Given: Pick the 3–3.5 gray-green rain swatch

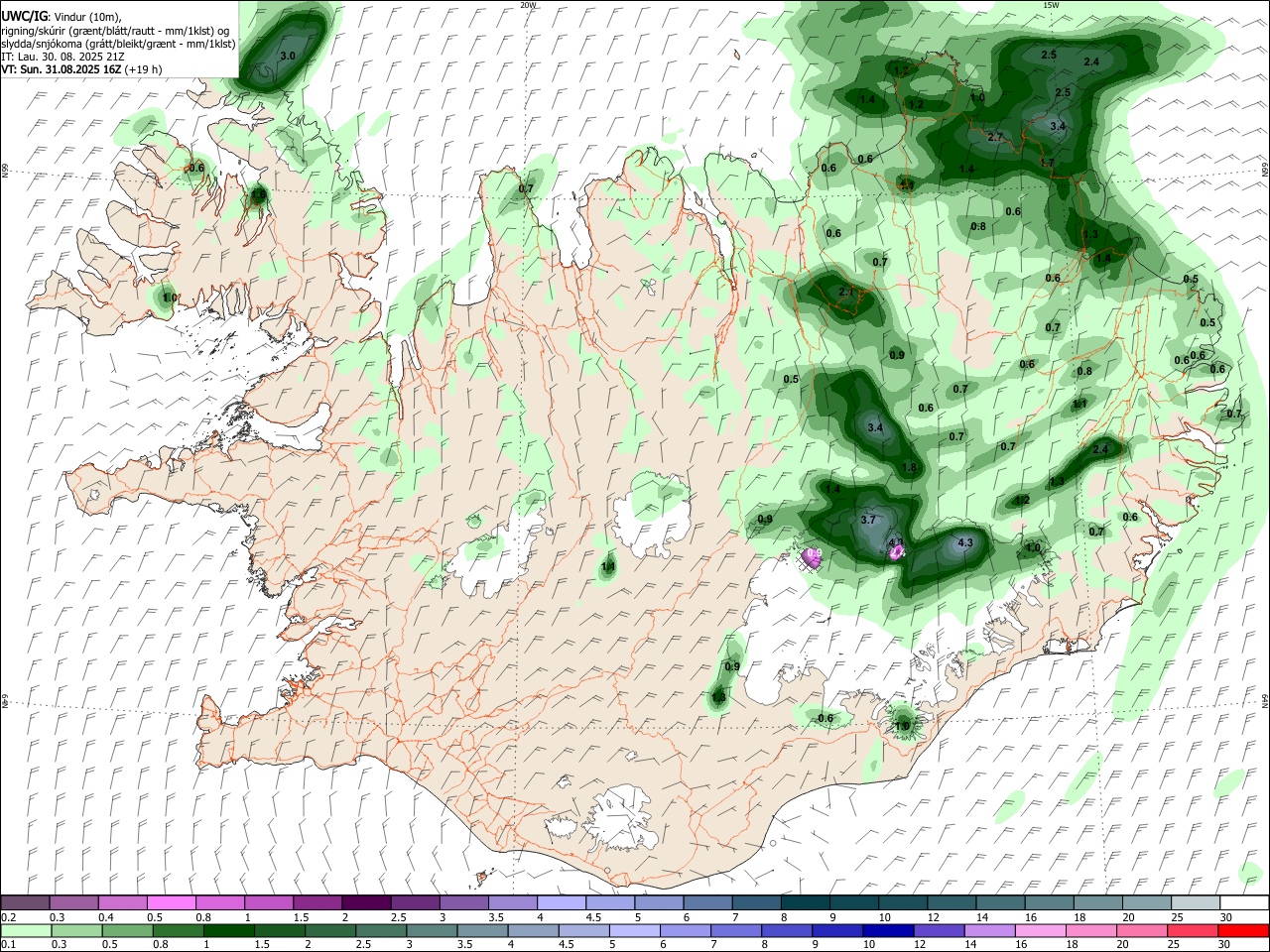Looking at the screenshot, I should tap(432, 931).
